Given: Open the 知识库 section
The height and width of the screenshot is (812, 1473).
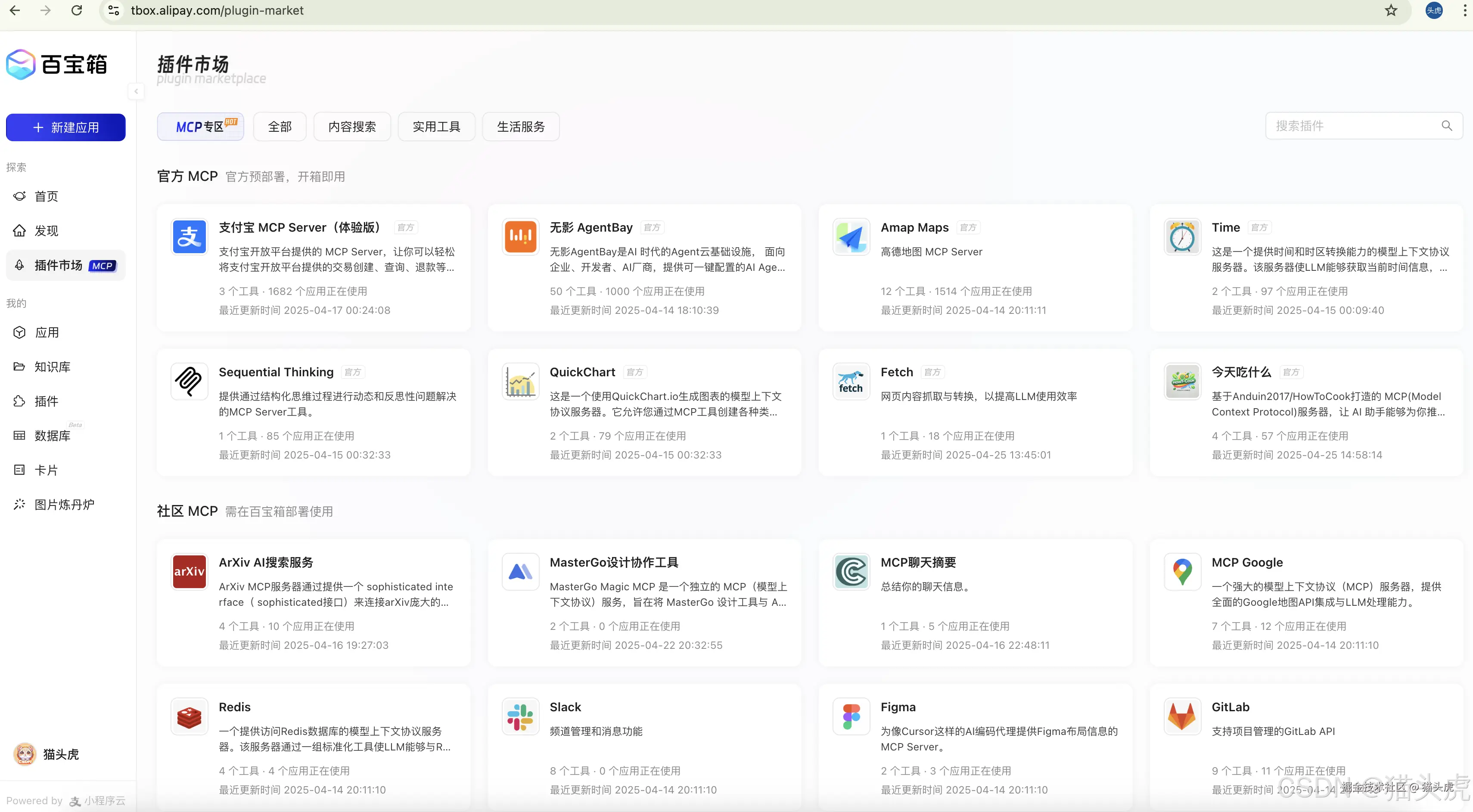Looking at the screenshot, I should [51, 367].
